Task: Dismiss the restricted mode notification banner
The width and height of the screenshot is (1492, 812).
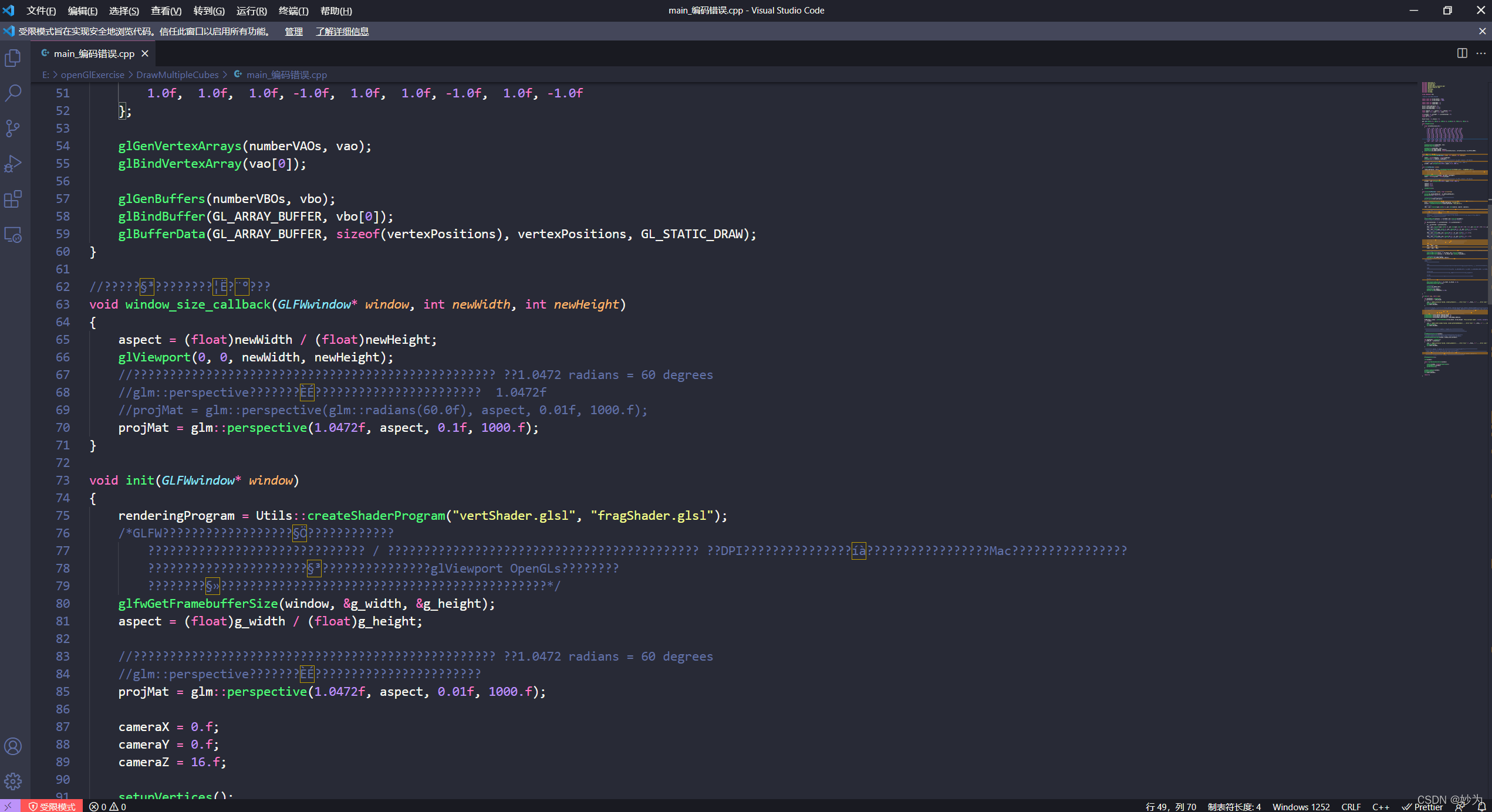Action: [x=1482, y=31]
